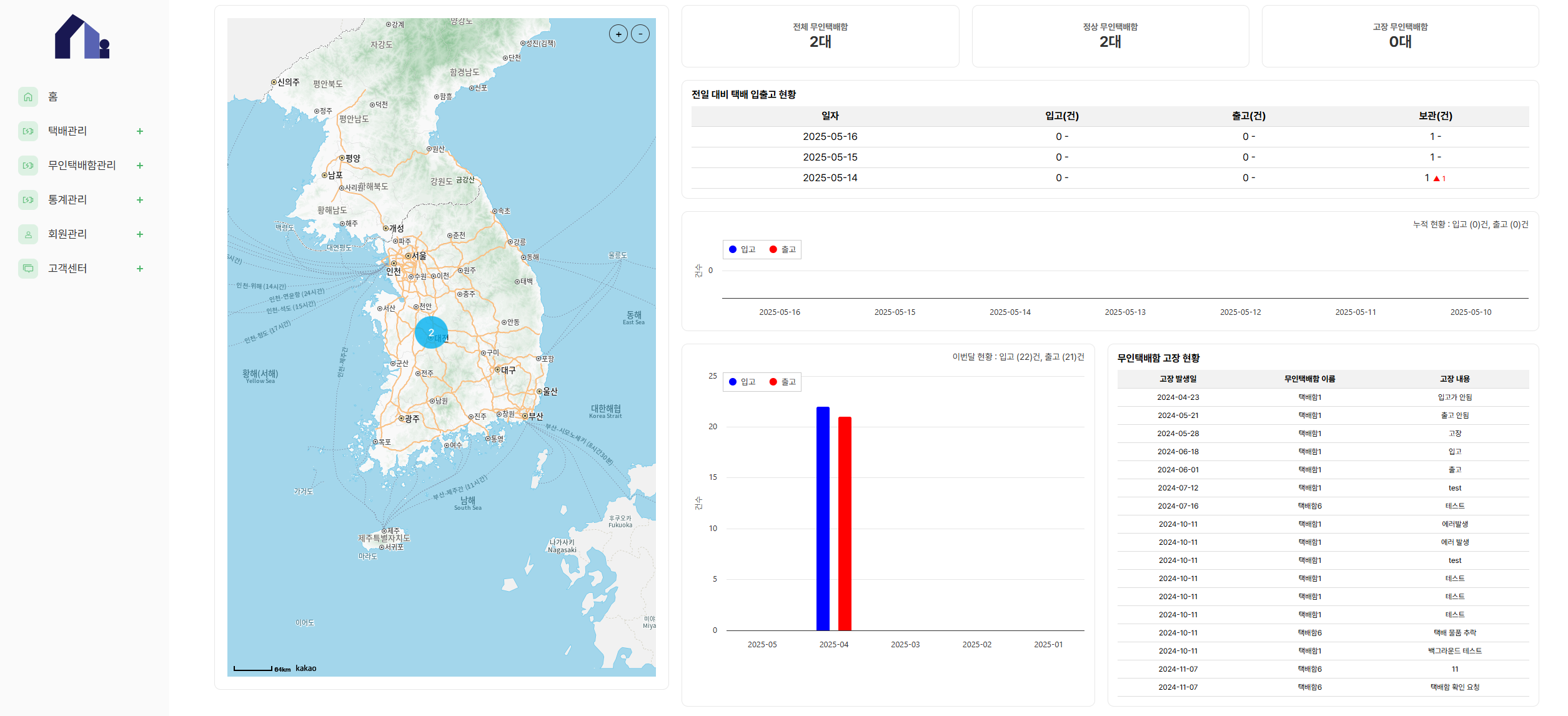Open the 회원관리 menu
This screenshot has height=716, width=1568.
click(x=67, y=234)
